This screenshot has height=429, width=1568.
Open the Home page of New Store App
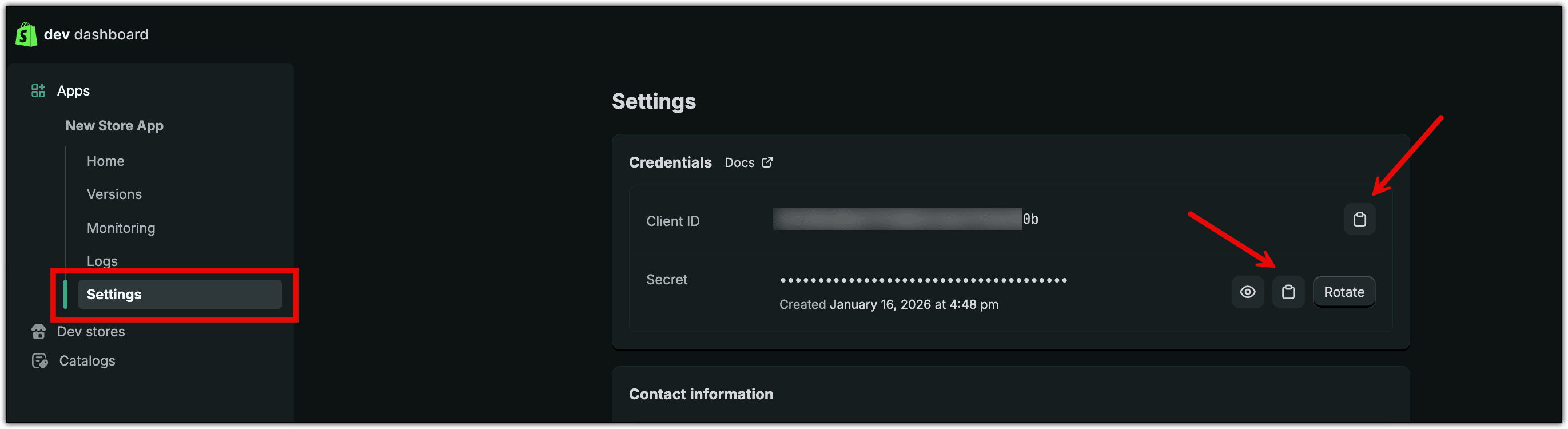pyautogui.click(x=105, y=161)
